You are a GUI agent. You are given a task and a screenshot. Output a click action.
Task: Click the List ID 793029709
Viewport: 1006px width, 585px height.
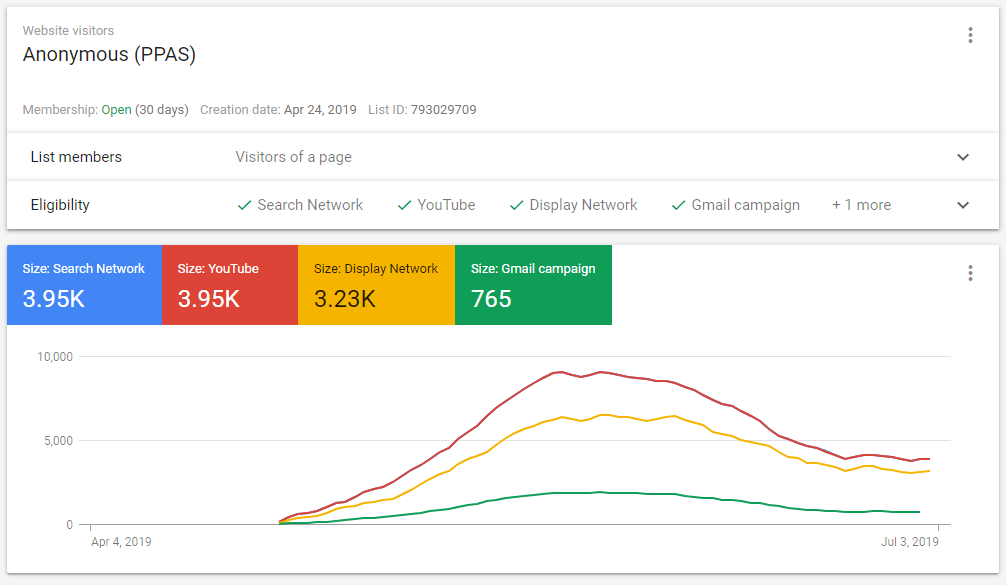pos(443,110)
